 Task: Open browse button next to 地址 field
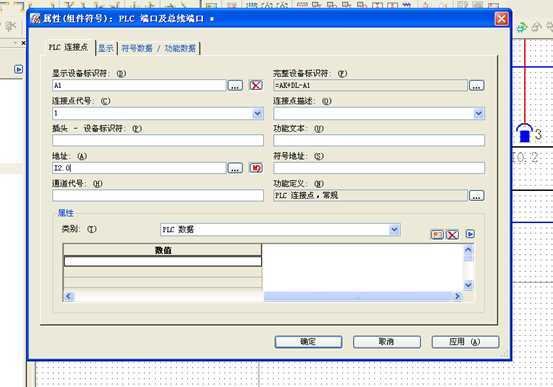[235, 168]
